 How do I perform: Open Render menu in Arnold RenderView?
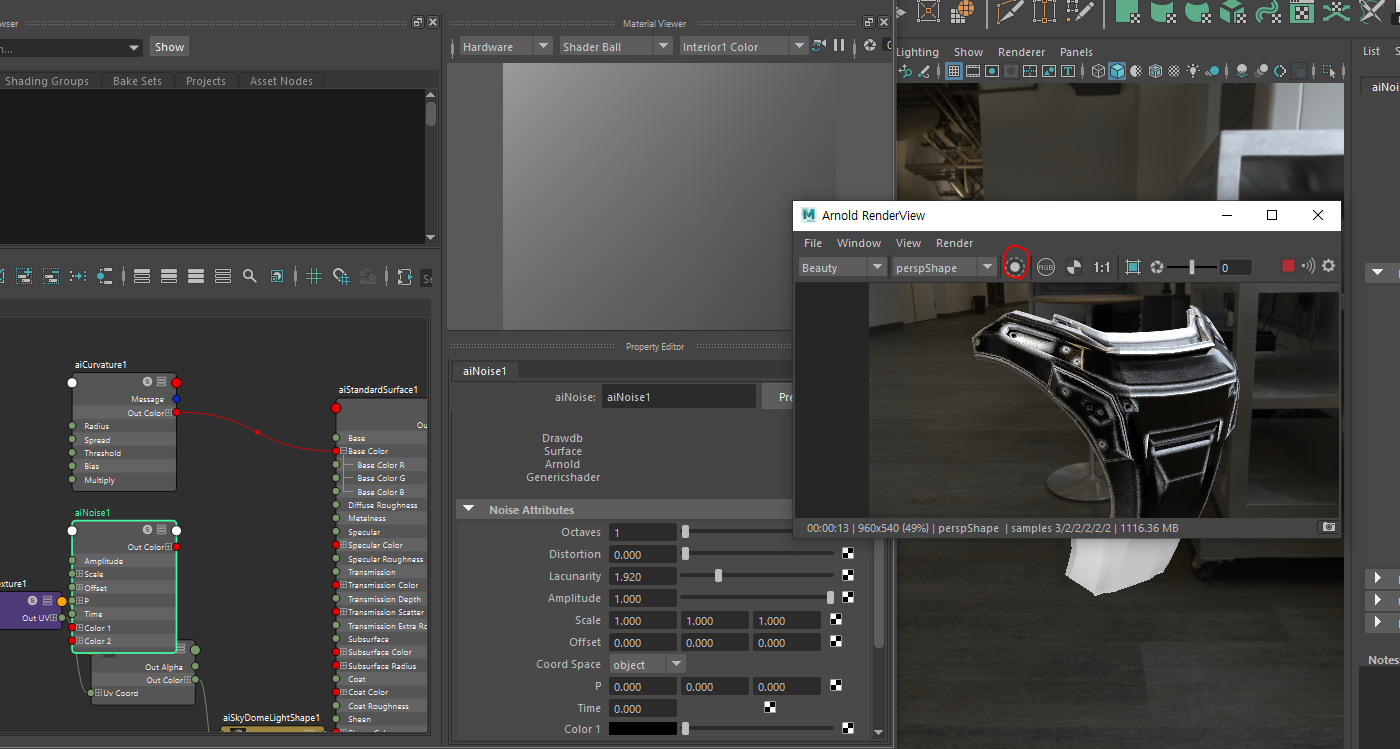954,243
